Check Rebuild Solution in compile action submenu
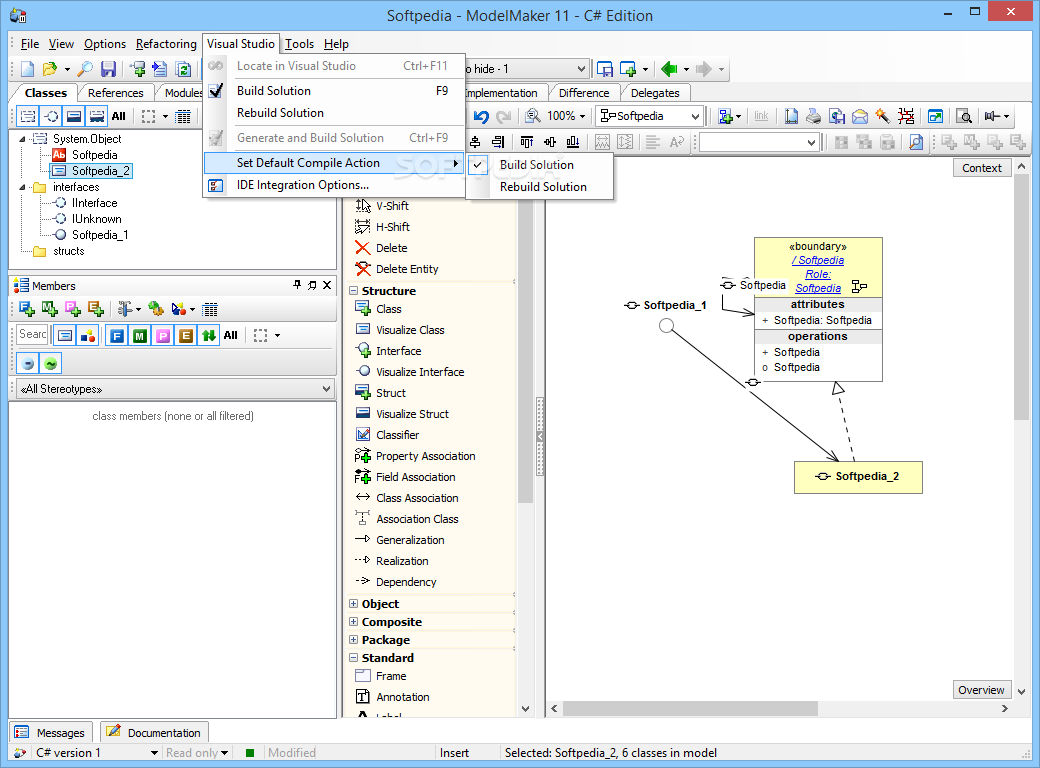1040x768 pixels. point(543,187)
